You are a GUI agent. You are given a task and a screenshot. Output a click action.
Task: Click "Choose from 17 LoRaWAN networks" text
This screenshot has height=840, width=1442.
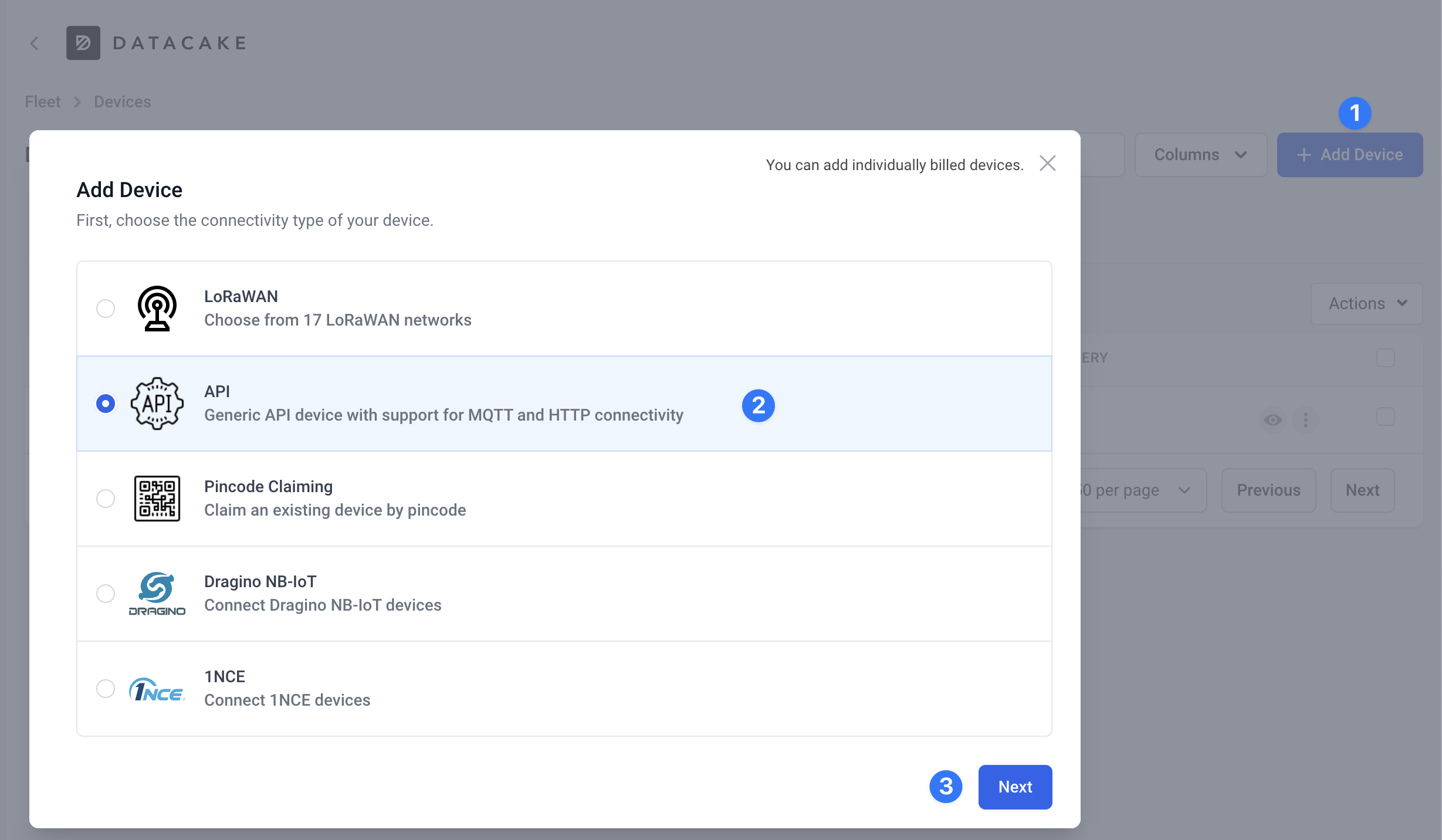338,320
